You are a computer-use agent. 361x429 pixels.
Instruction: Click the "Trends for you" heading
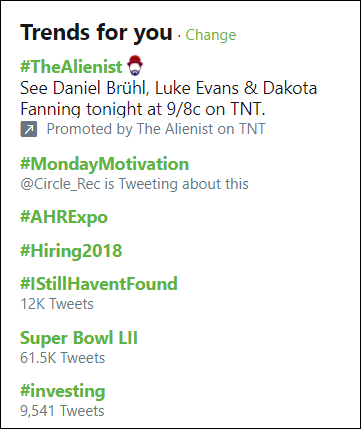[x=96, y=33]
